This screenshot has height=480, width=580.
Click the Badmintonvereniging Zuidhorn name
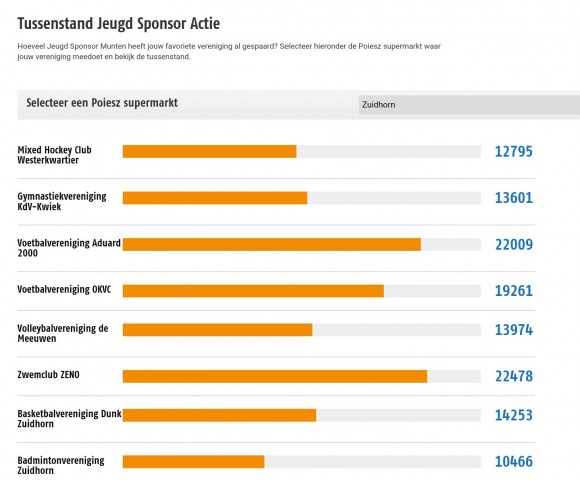click(x=61, y=465)
